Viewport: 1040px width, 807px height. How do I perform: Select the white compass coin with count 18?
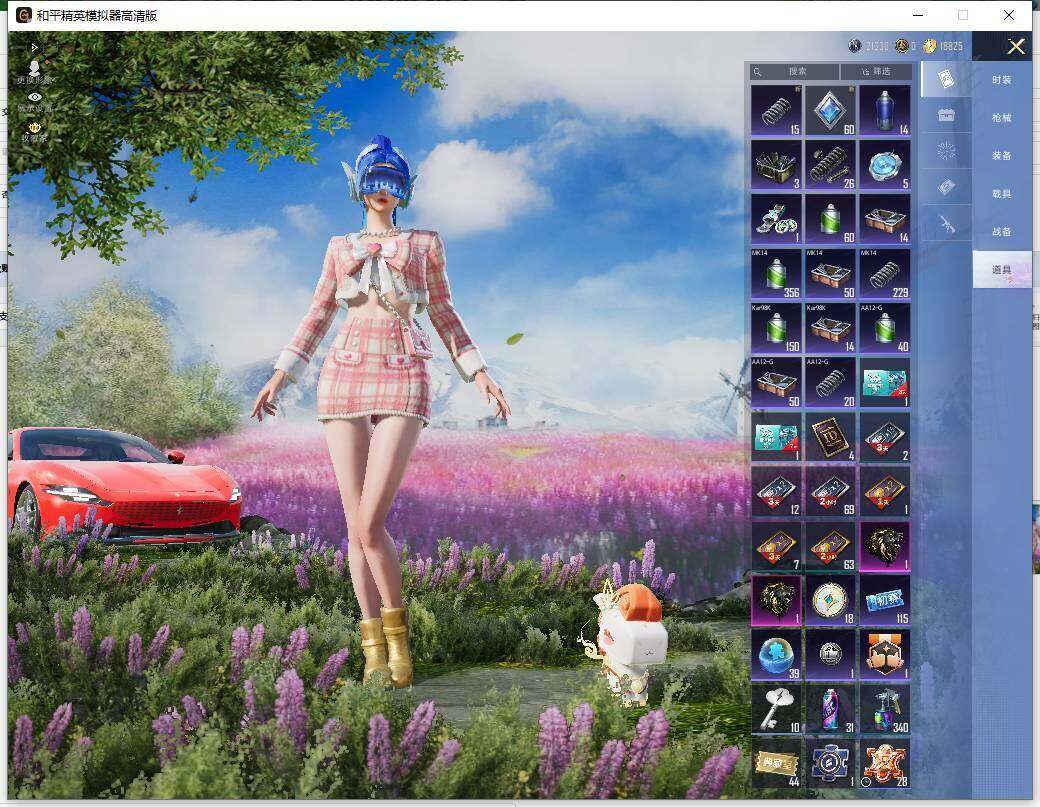(830, 600)
